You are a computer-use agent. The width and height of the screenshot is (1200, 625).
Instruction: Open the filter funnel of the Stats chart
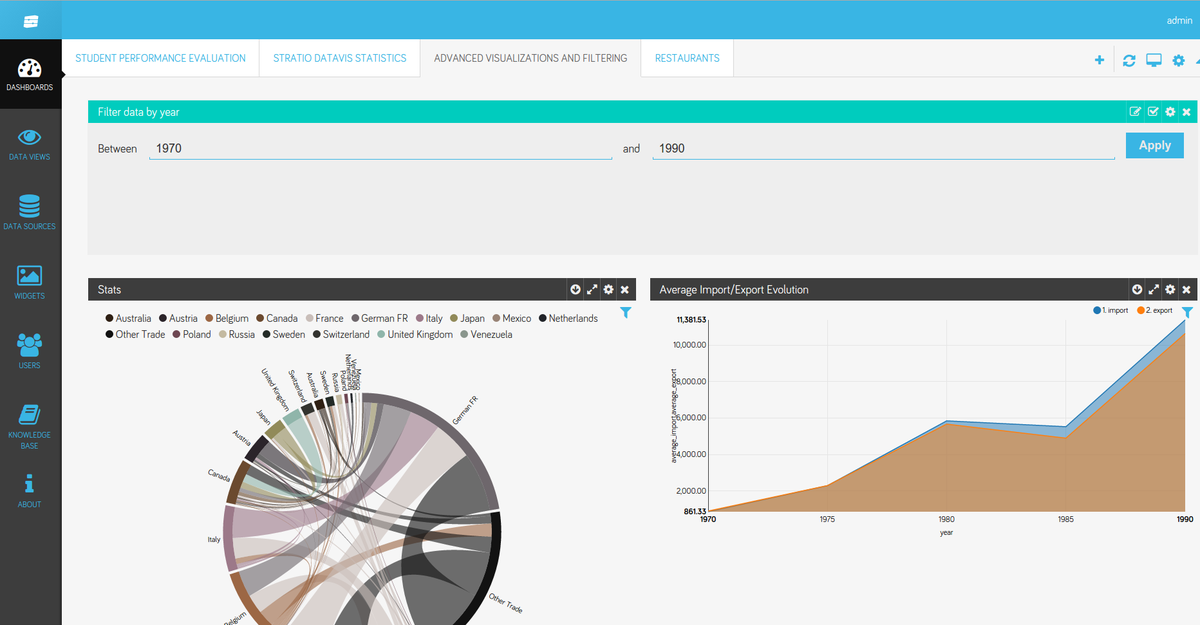pyautogui.click(x=626, y=313)
